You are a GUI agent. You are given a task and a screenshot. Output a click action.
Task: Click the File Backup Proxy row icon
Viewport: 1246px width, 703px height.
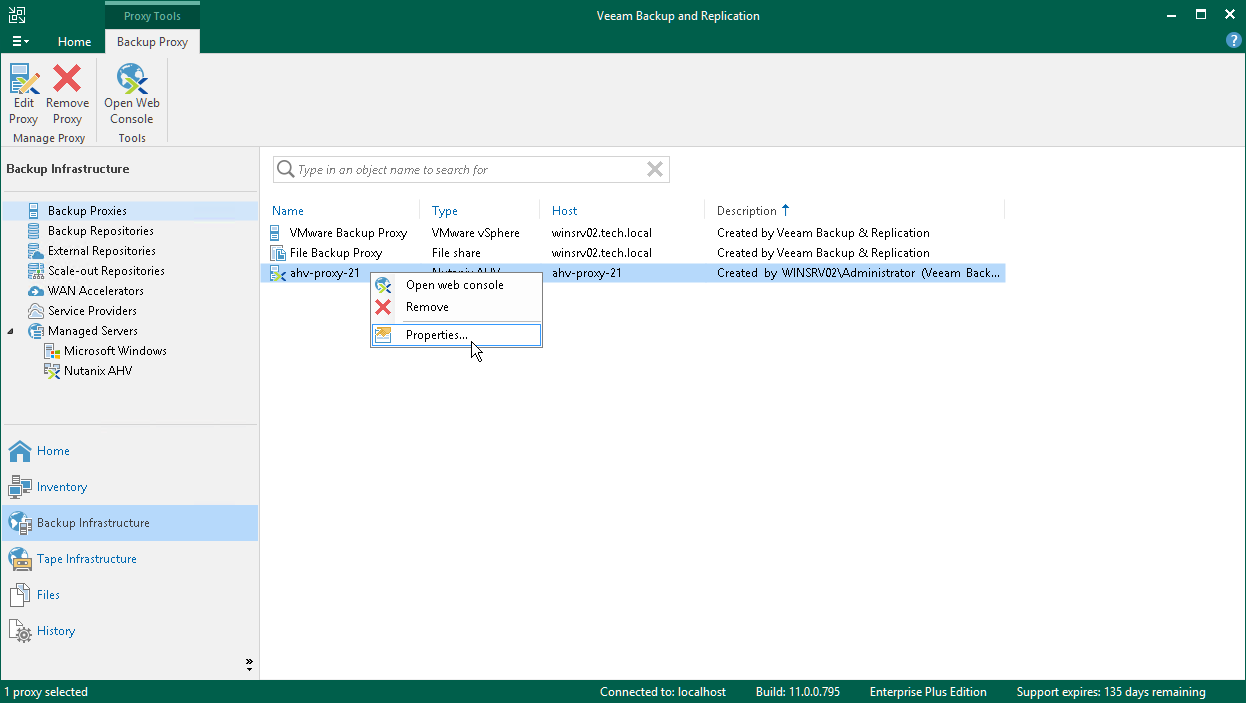[x=278, y=253]
